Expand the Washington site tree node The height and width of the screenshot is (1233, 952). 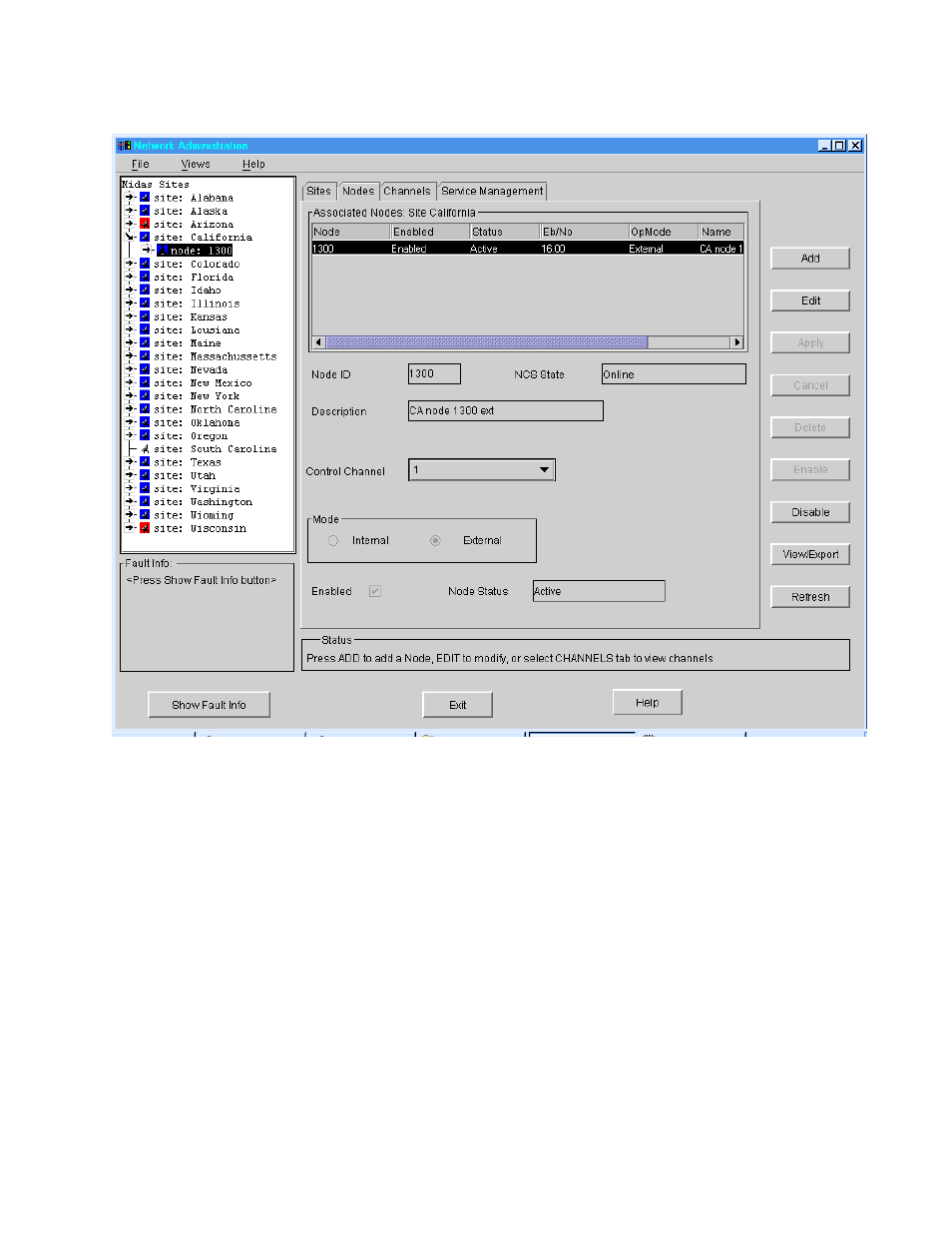pos(130,501)
